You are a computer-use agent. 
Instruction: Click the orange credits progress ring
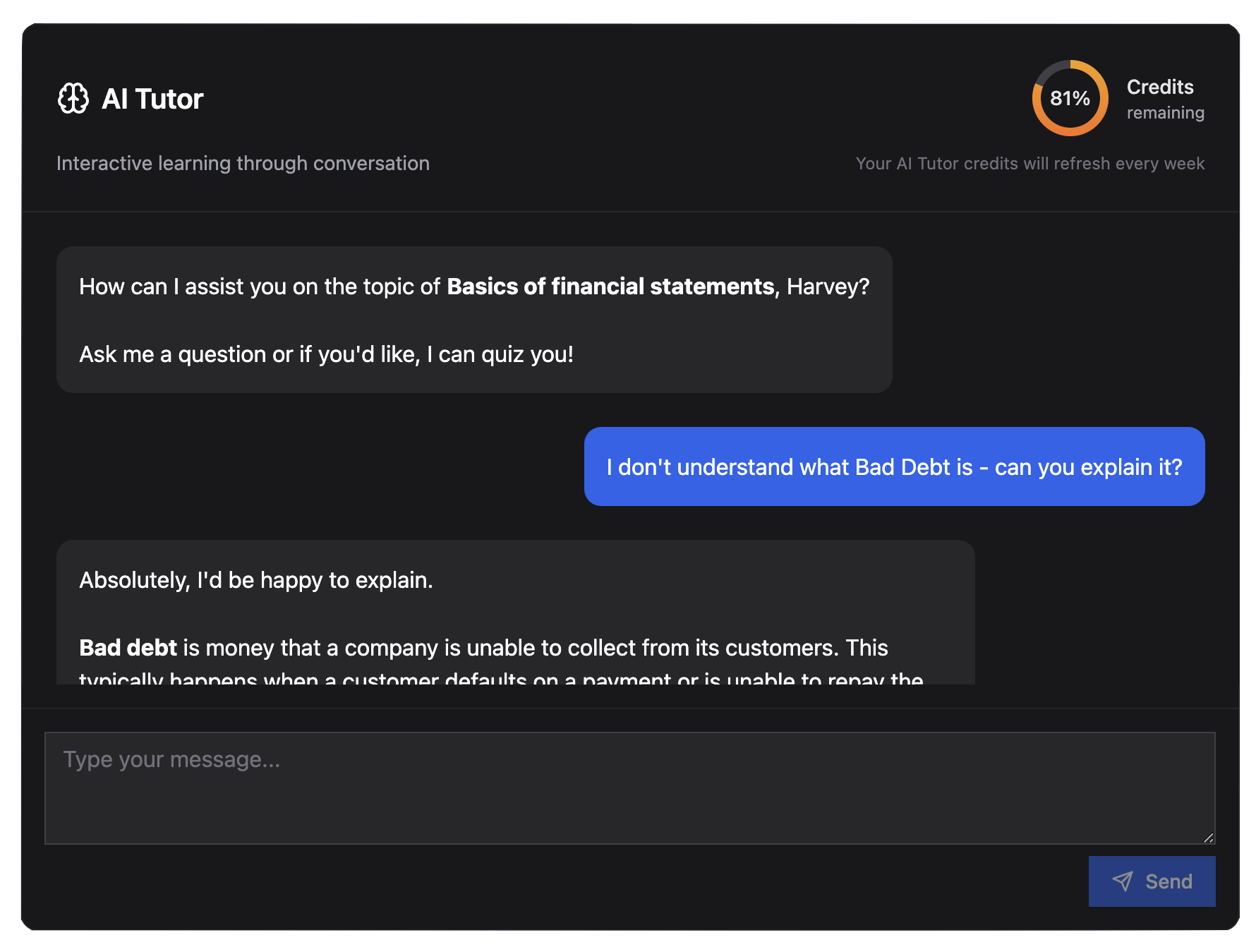tap(1070, 98)
